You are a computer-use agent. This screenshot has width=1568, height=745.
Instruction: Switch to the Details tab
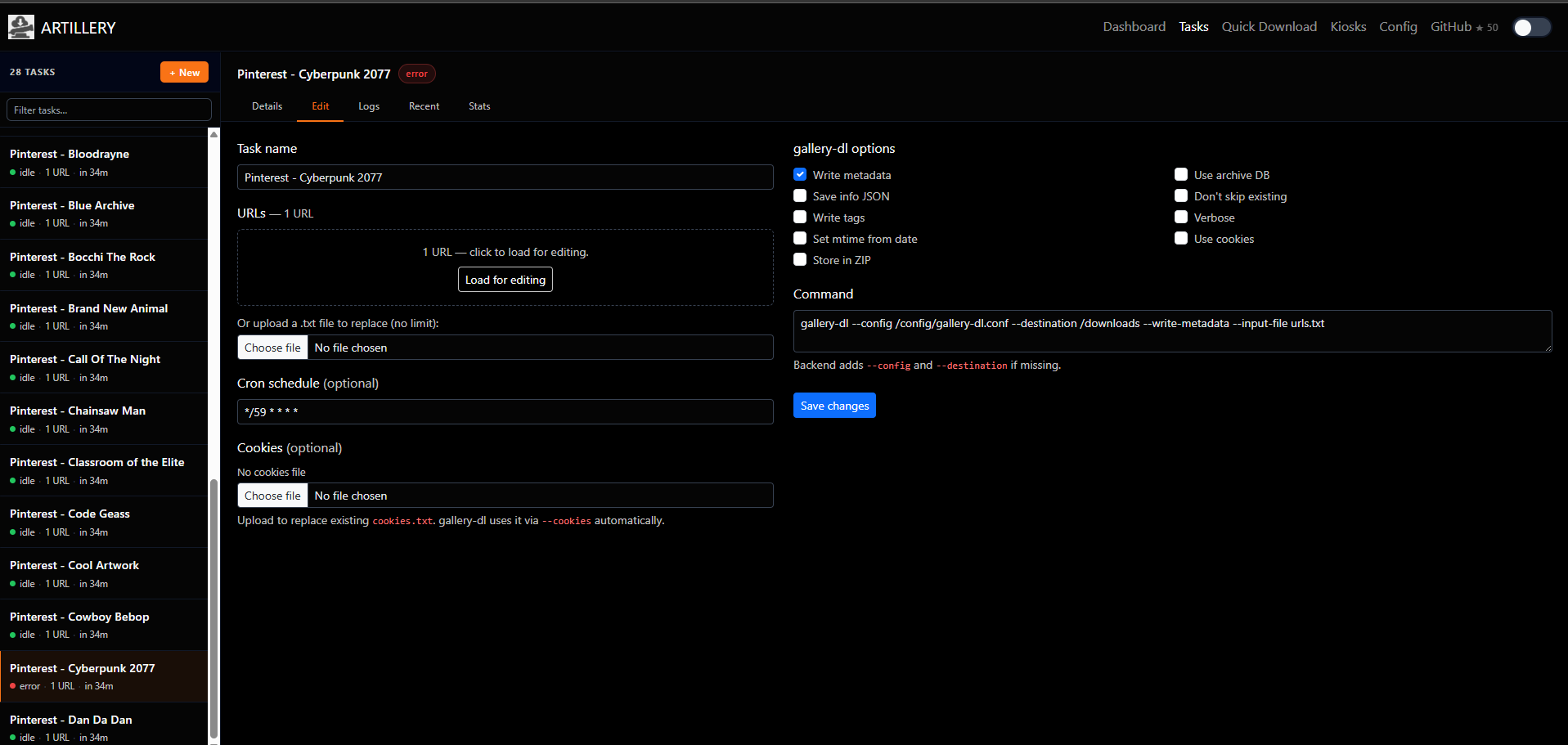267,106
